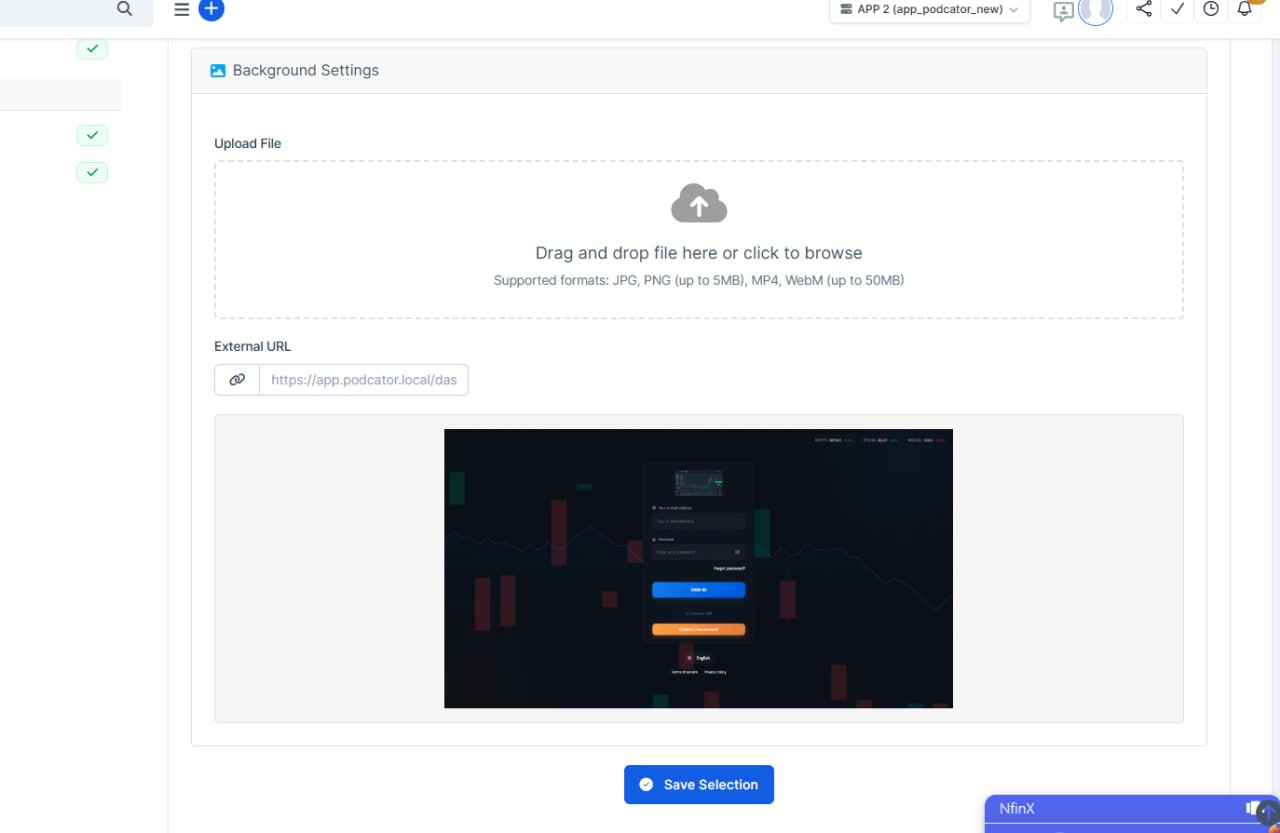Click the drag and drop upload area text
This screenshot has width=1280, height=833.
pos(698,253)
